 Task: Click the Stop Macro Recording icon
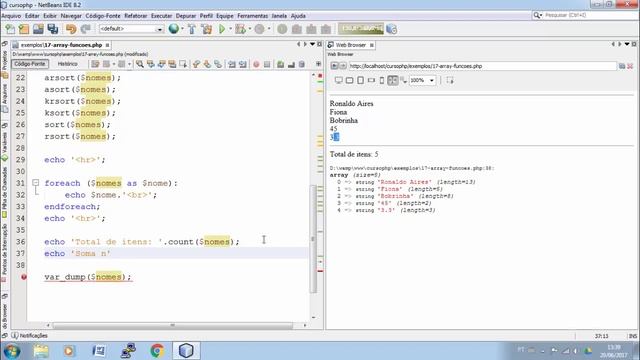[x=267, y=64]
